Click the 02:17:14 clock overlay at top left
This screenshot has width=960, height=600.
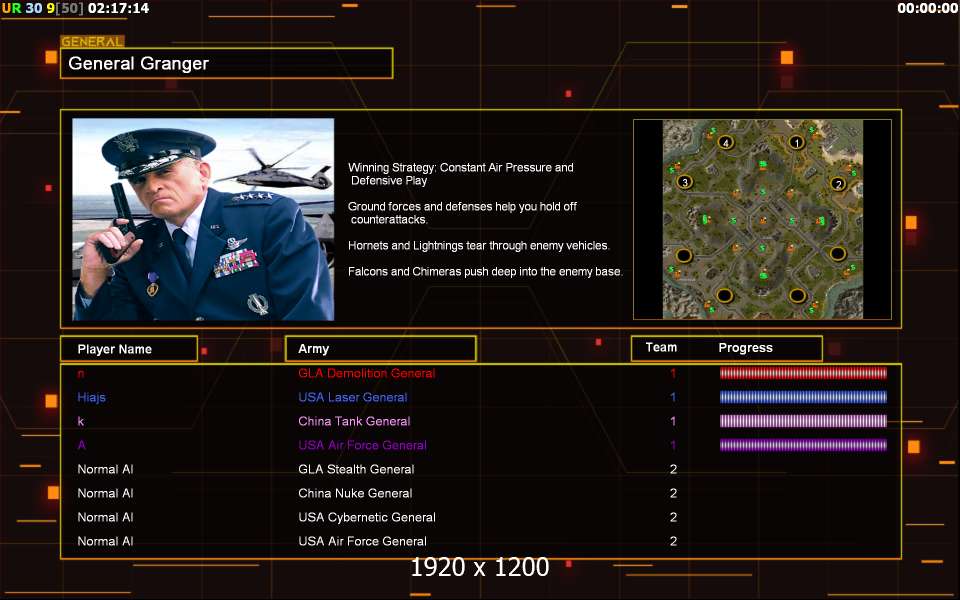(x=118, y=8)
